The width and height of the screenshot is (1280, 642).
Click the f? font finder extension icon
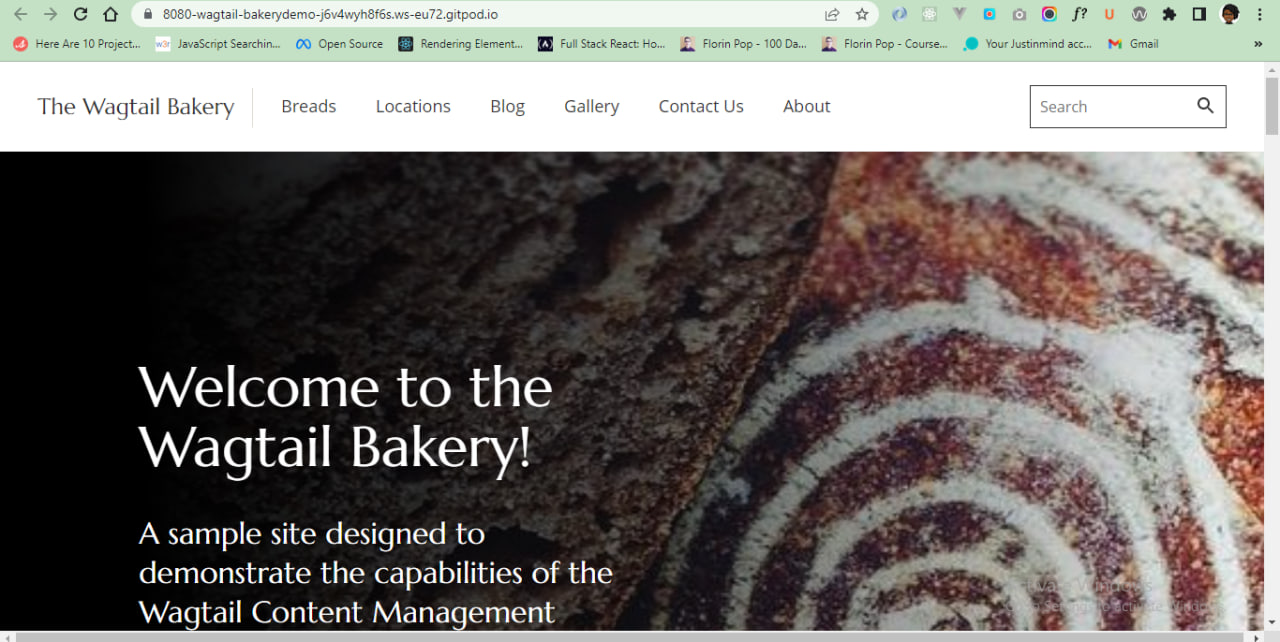pos(1079,15)
